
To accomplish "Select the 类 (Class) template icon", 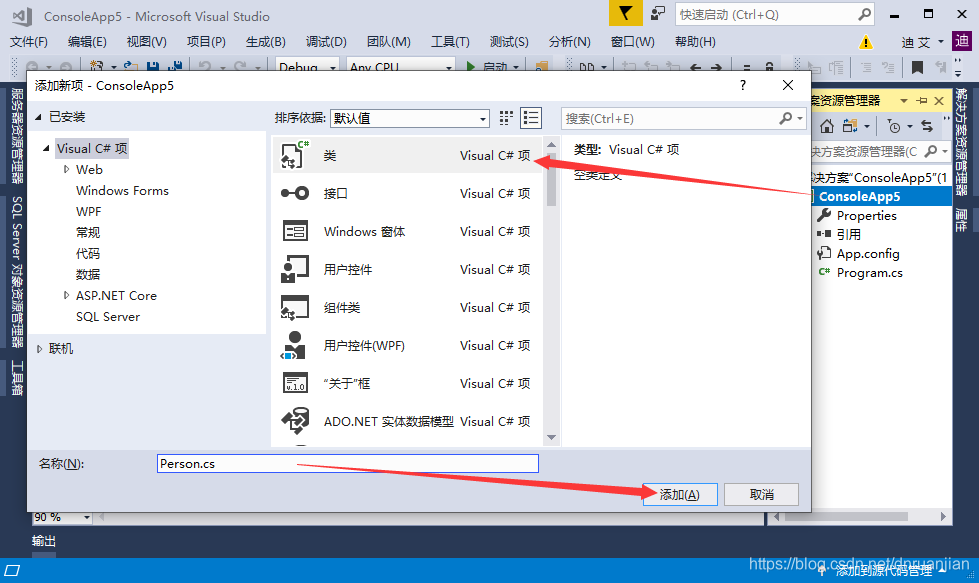I will [295, 155].
